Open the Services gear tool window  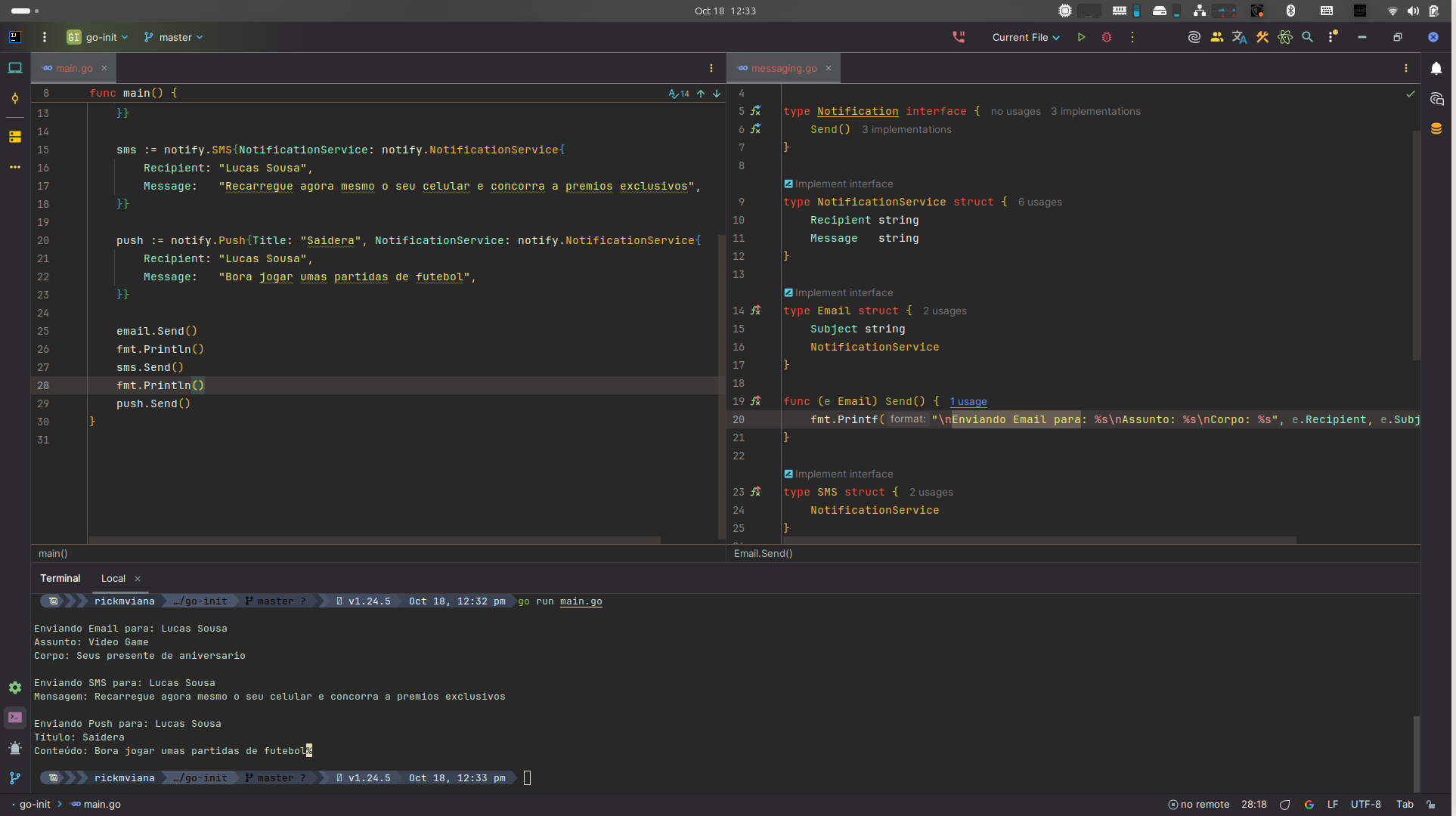(x=15, y=688)
